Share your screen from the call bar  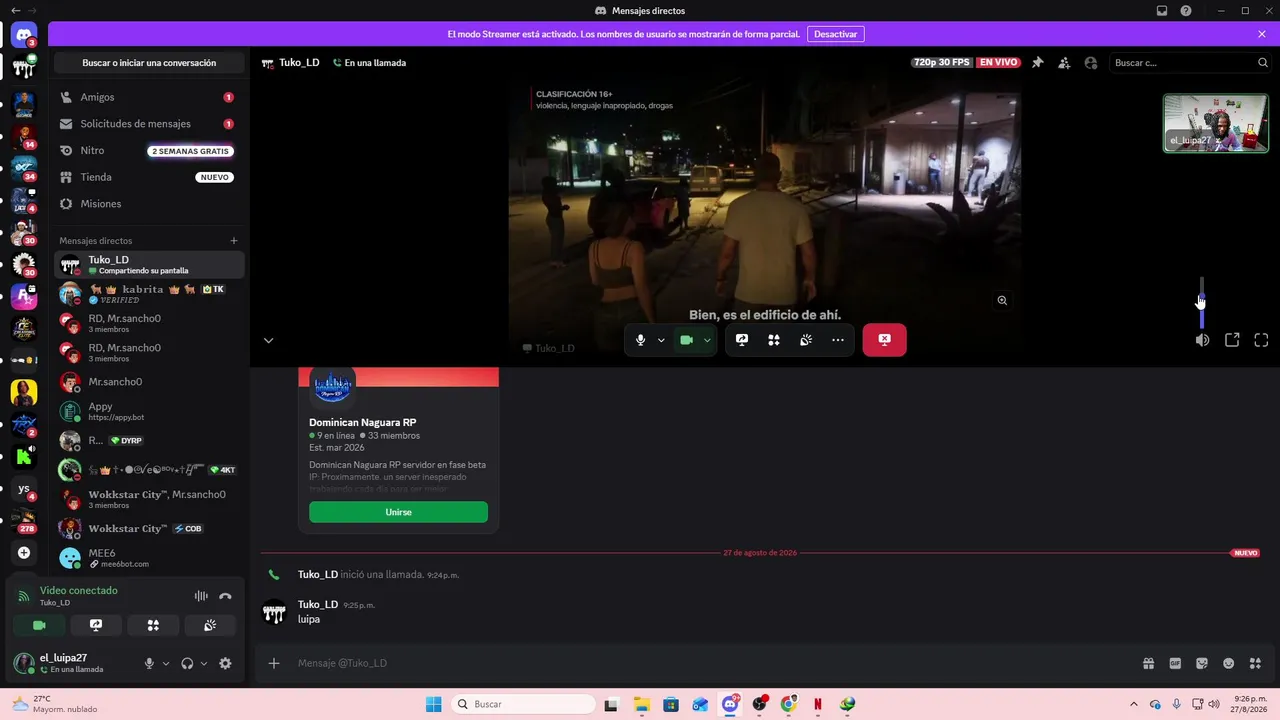pos(742,340)
